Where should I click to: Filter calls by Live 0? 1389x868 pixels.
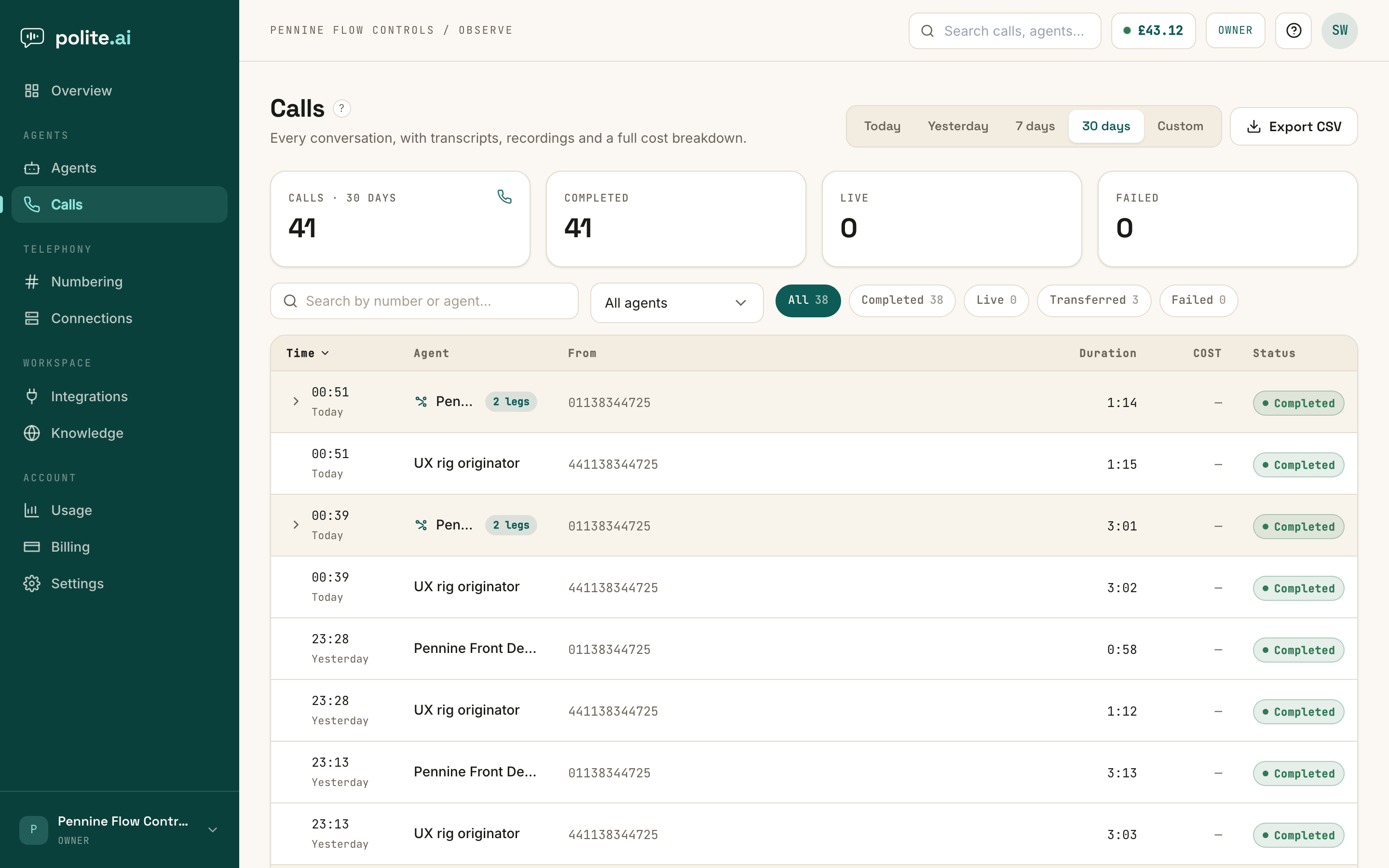coord(996,300)
